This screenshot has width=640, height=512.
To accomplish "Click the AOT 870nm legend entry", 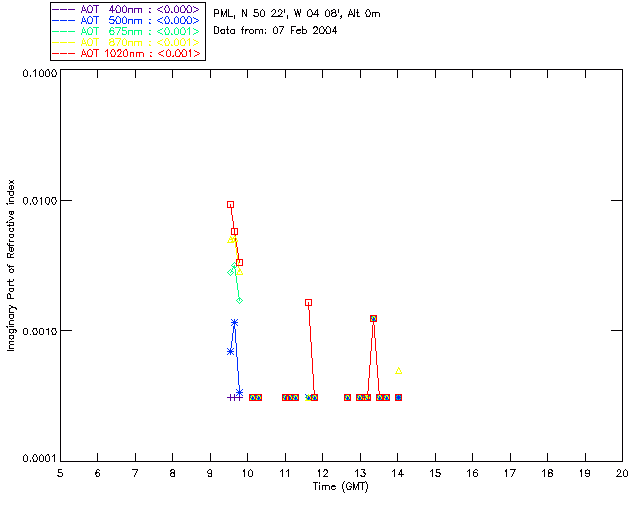I will (127, 42).
